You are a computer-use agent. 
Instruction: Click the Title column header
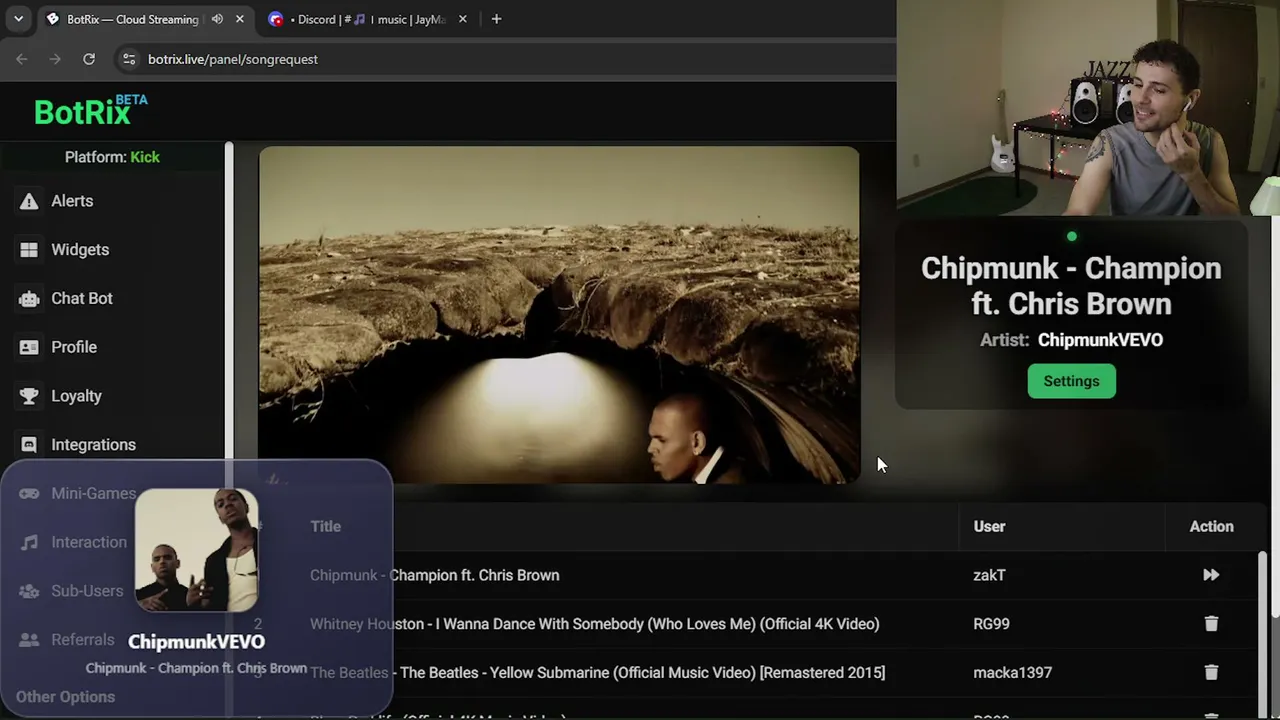pyautogui.click(x=325, y=526)
